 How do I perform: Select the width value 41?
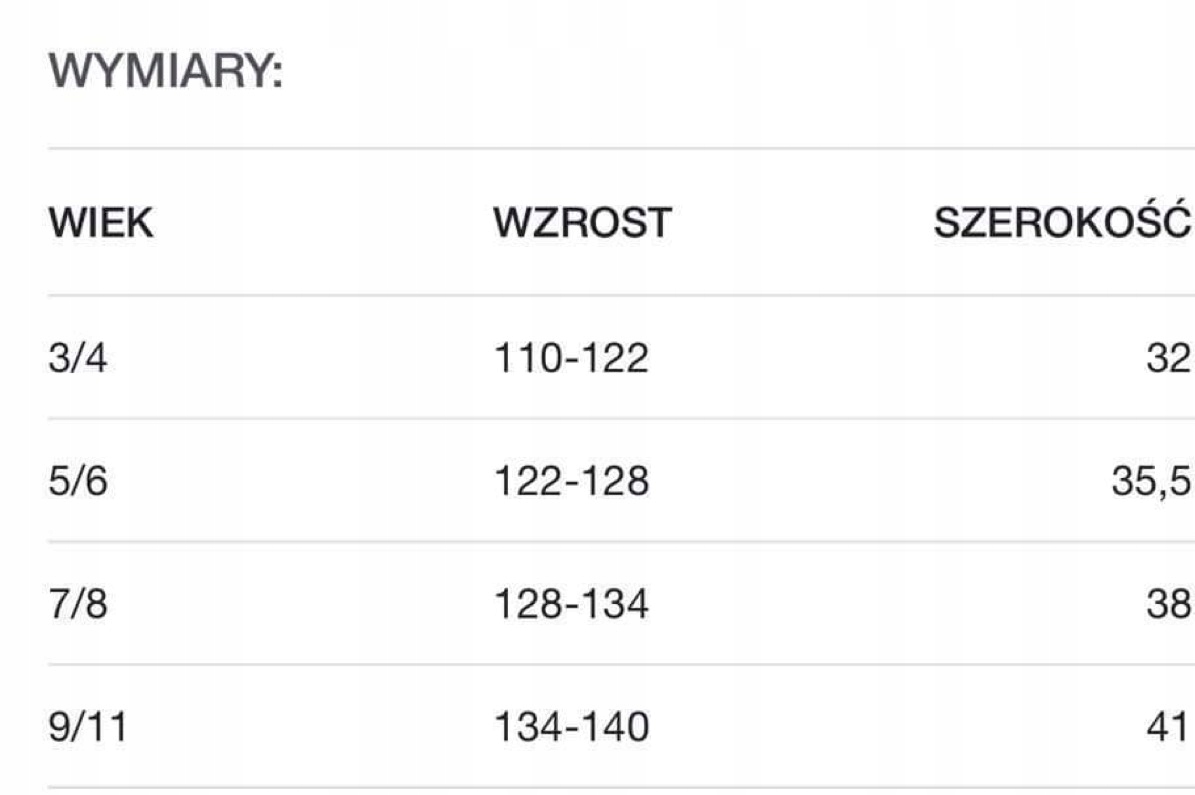(x=1168, y=728)
